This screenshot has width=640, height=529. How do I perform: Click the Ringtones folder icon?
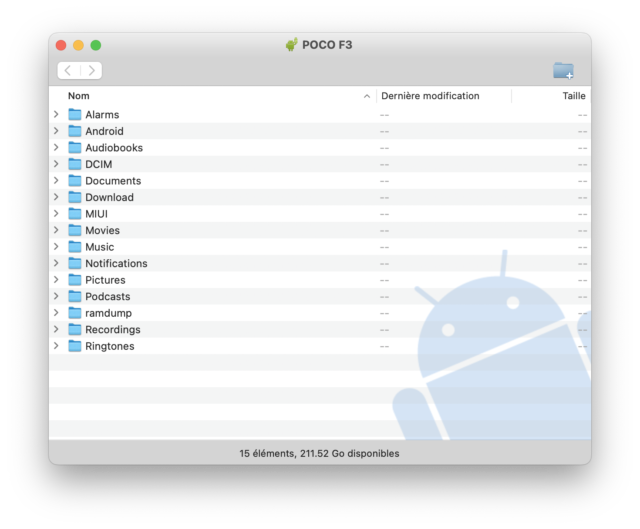(x=75, y=346)
